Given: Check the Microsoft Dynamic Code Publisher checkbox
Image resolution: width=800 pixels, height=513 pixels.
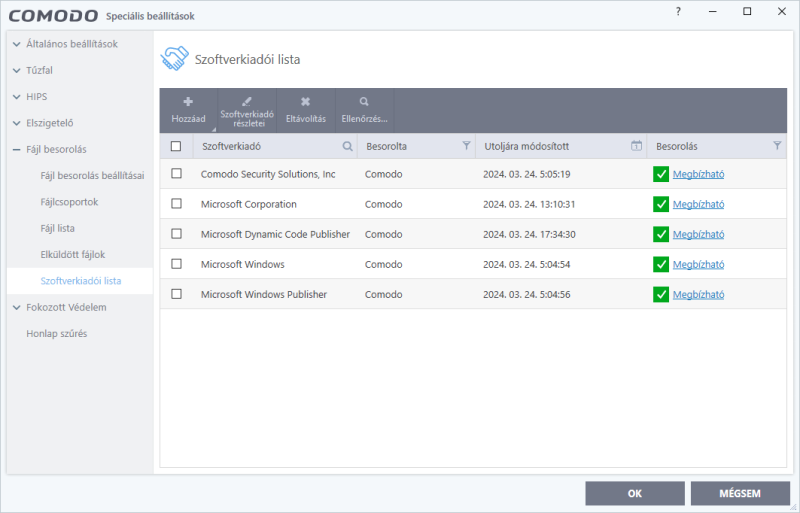Looking at the screenshot, I should [177, 234].
